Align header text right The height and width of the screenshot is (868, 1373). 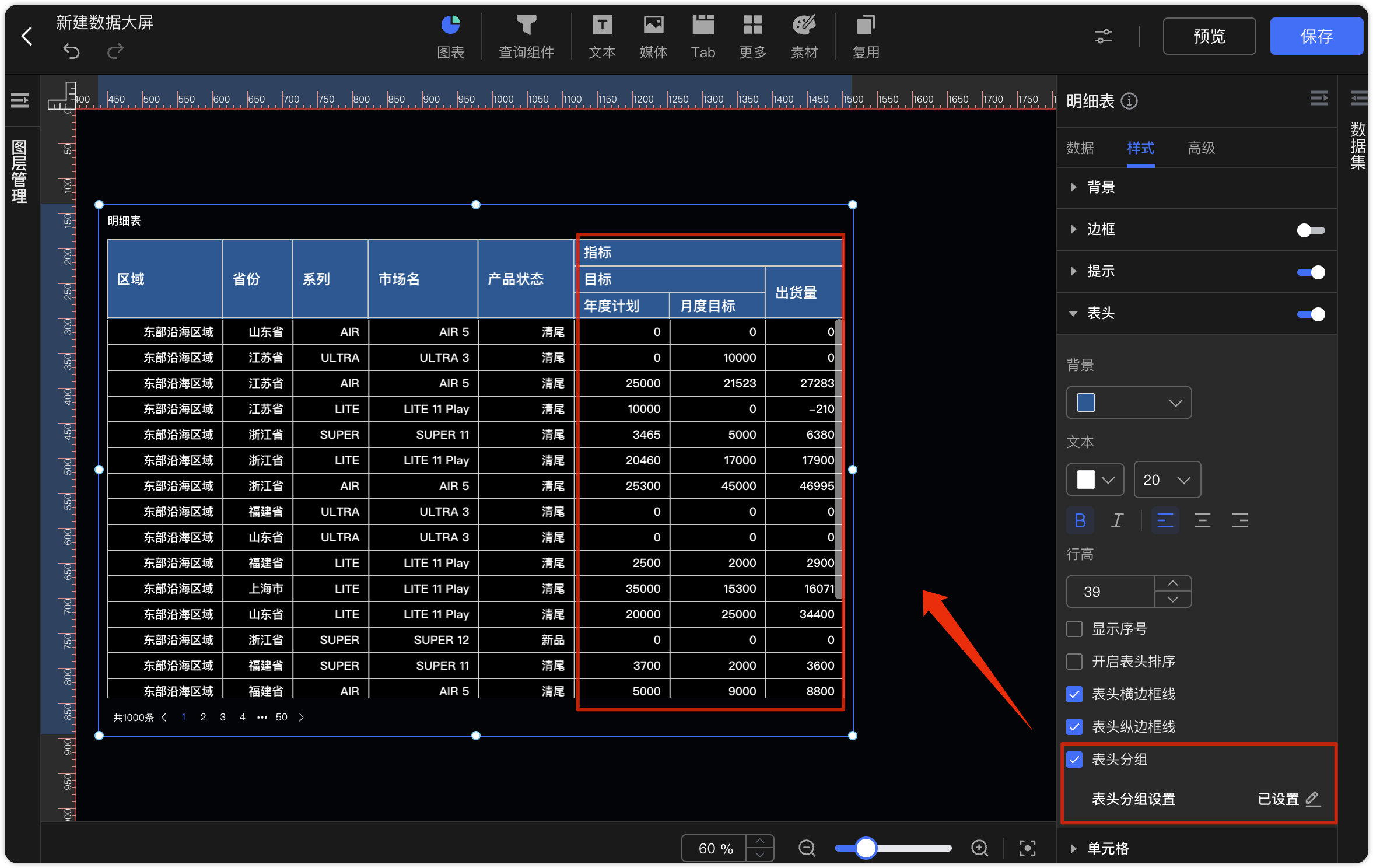pos(1239,520)
